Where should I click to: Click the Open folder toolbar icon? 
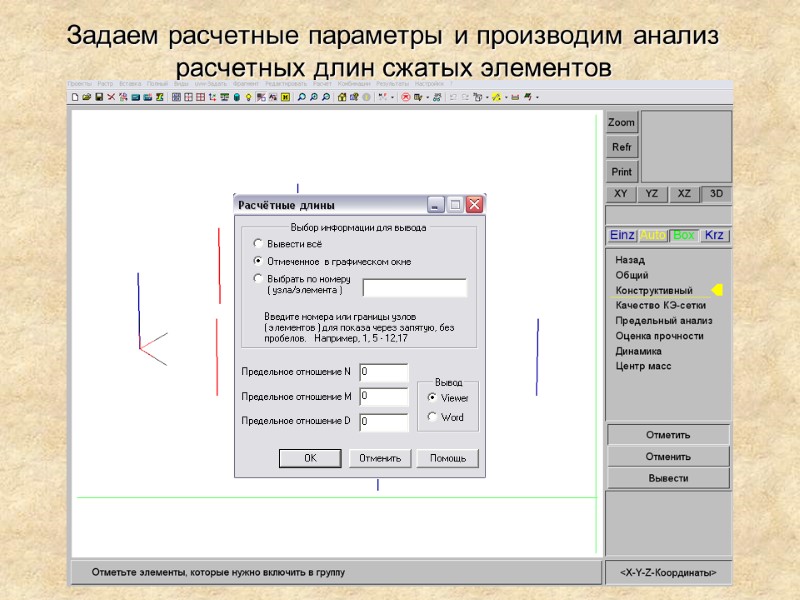tap(87, 97)
